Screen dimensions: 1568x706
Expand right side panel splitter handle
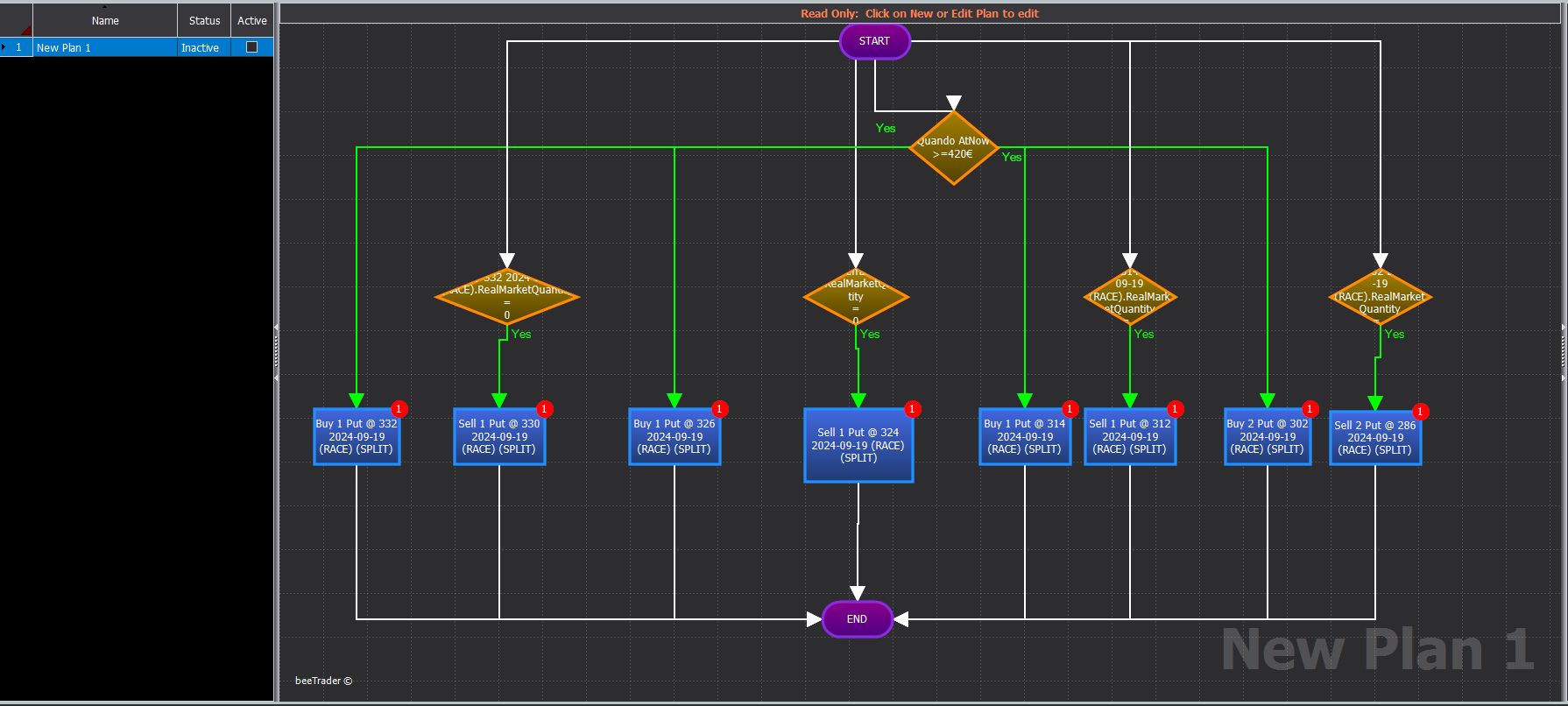(1564, 353)
